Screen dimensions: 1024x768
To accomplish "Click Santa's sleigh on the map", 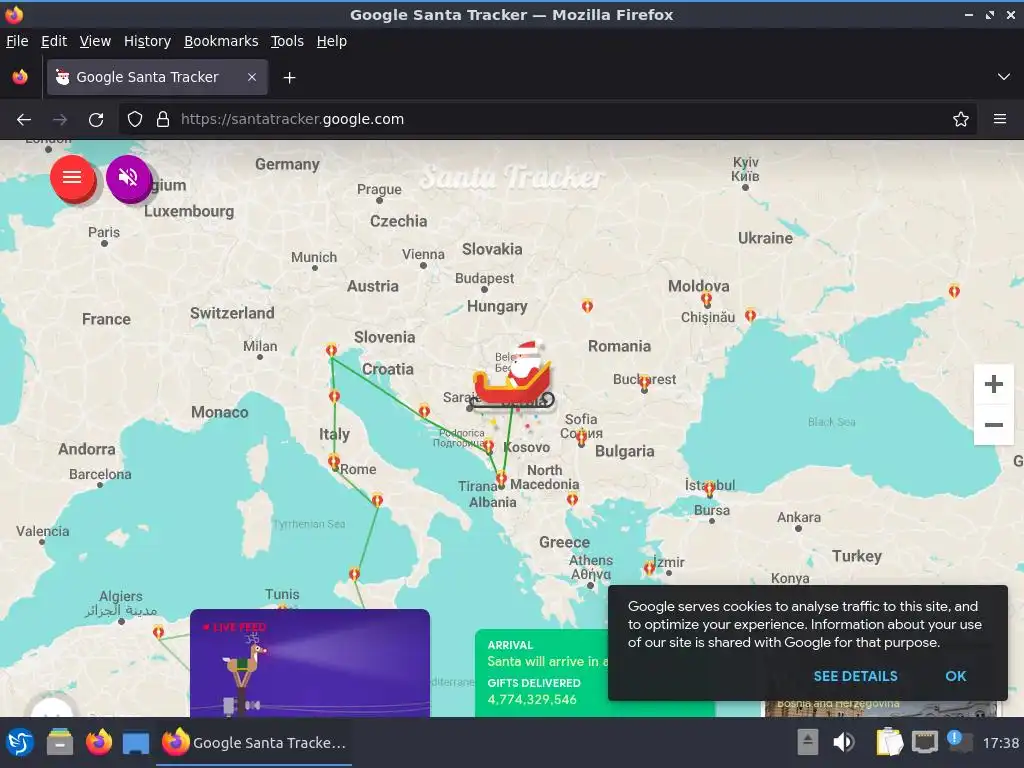I will click(x=514, y=377).
